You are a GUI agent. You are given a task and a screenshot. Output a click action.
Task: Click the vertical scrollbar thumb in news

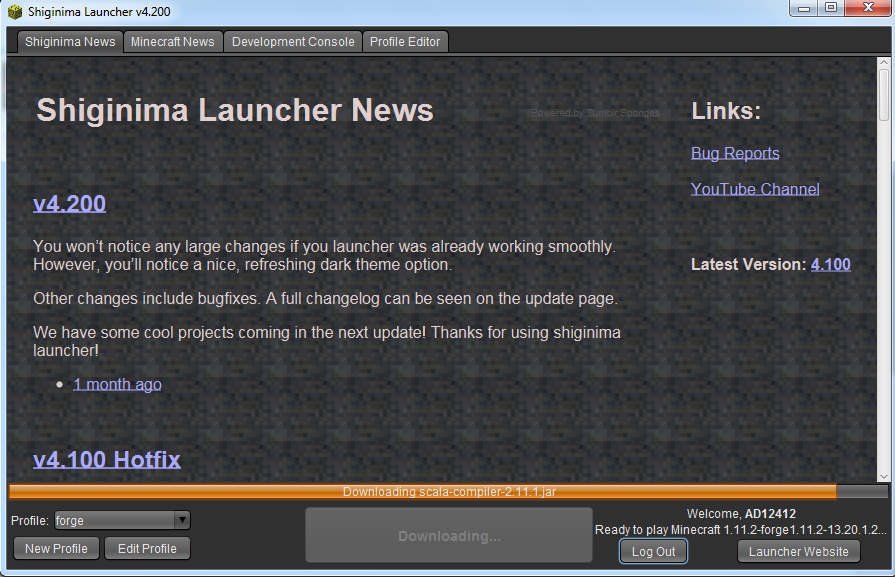[x=884, y=94]
